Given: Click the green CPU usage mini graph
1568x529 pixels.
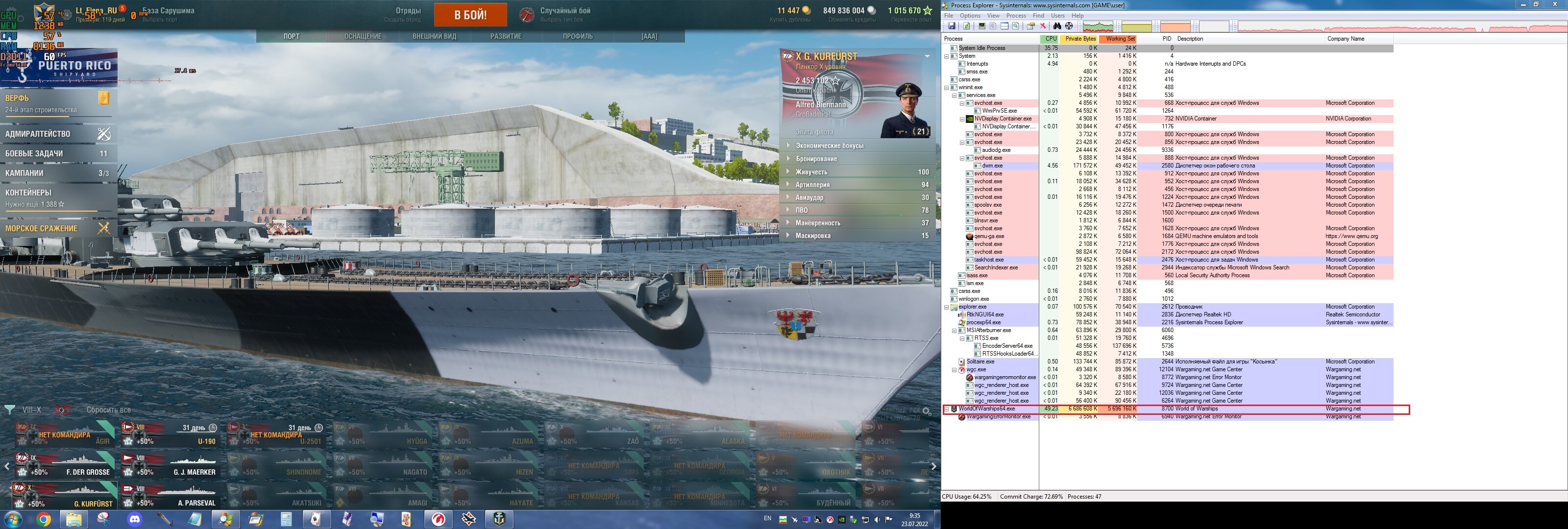Looking at the screenshot, I should (1098, 26).
